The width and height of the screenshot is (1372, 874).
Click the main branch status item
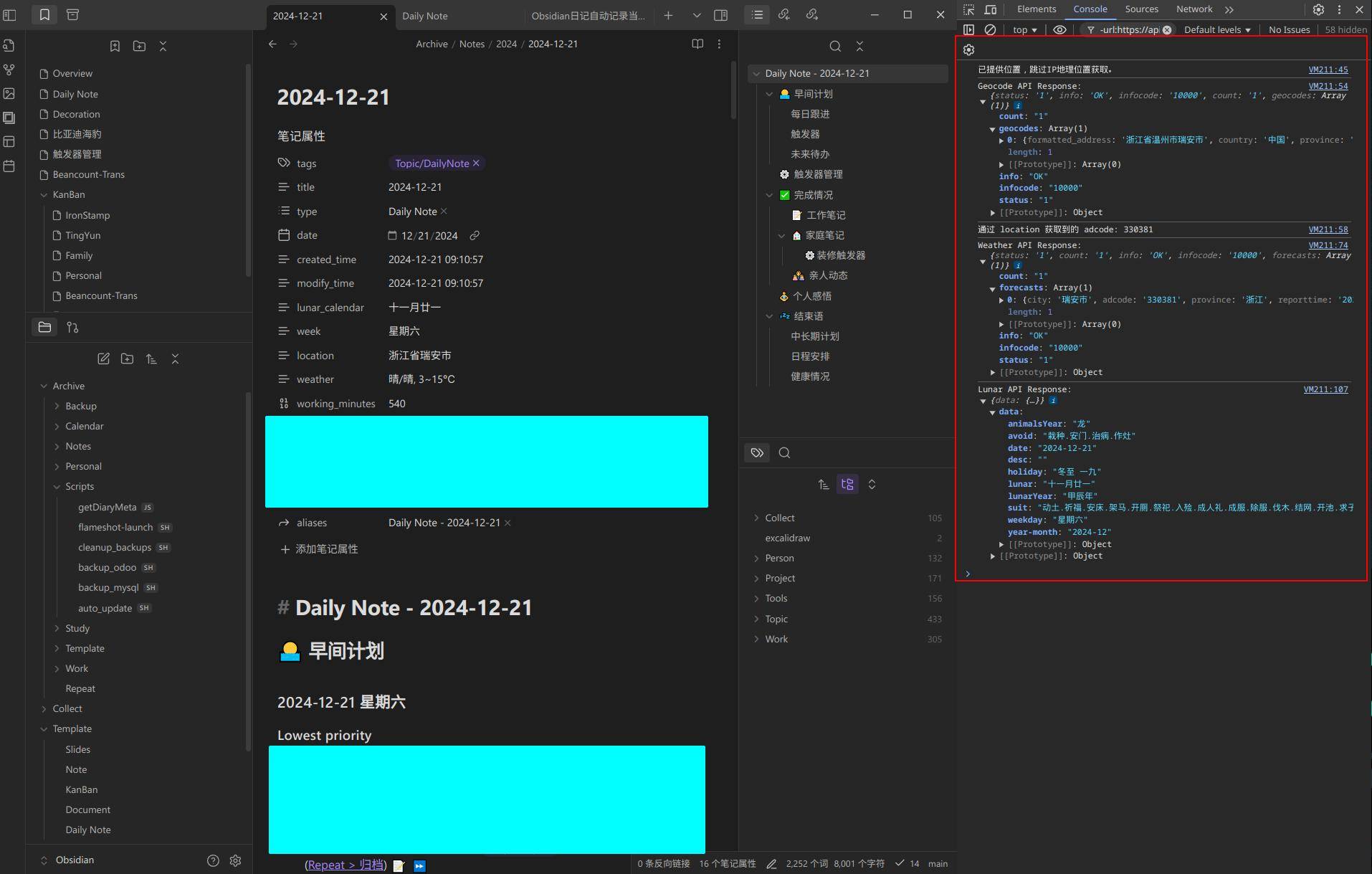click(x=938, y=863)
